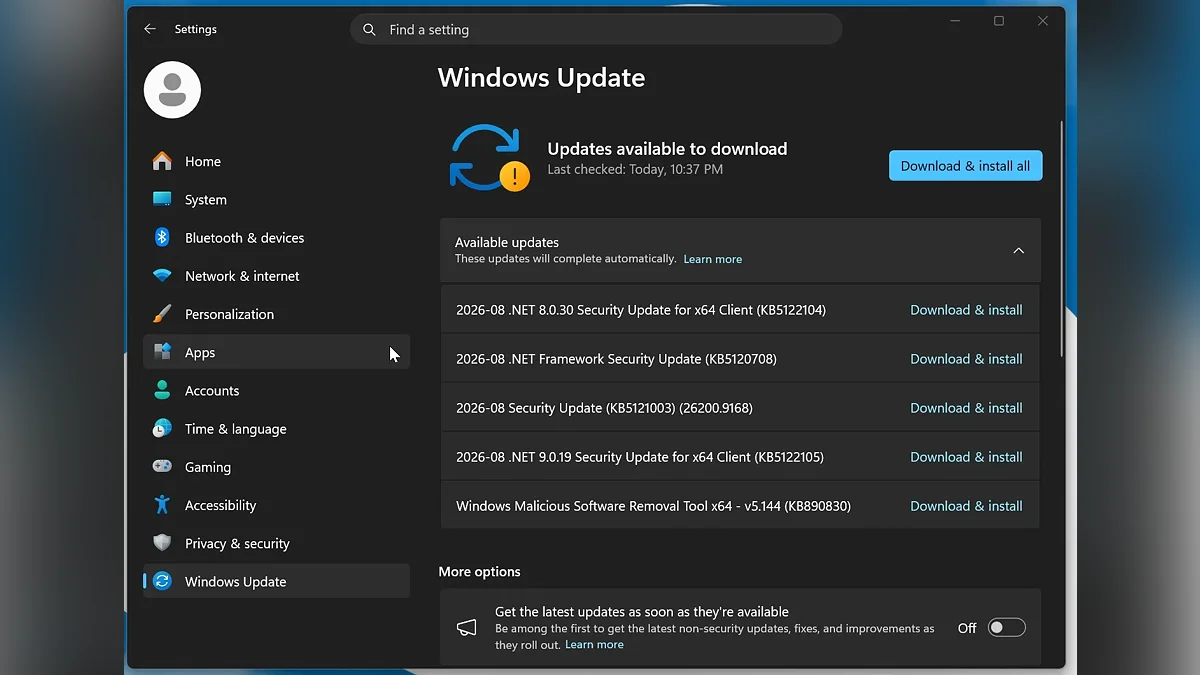Click 'Last checked: Today, 10:37 PM' text
The width and height of the screenshot is (1200, 675).
(x=635, y=170)
